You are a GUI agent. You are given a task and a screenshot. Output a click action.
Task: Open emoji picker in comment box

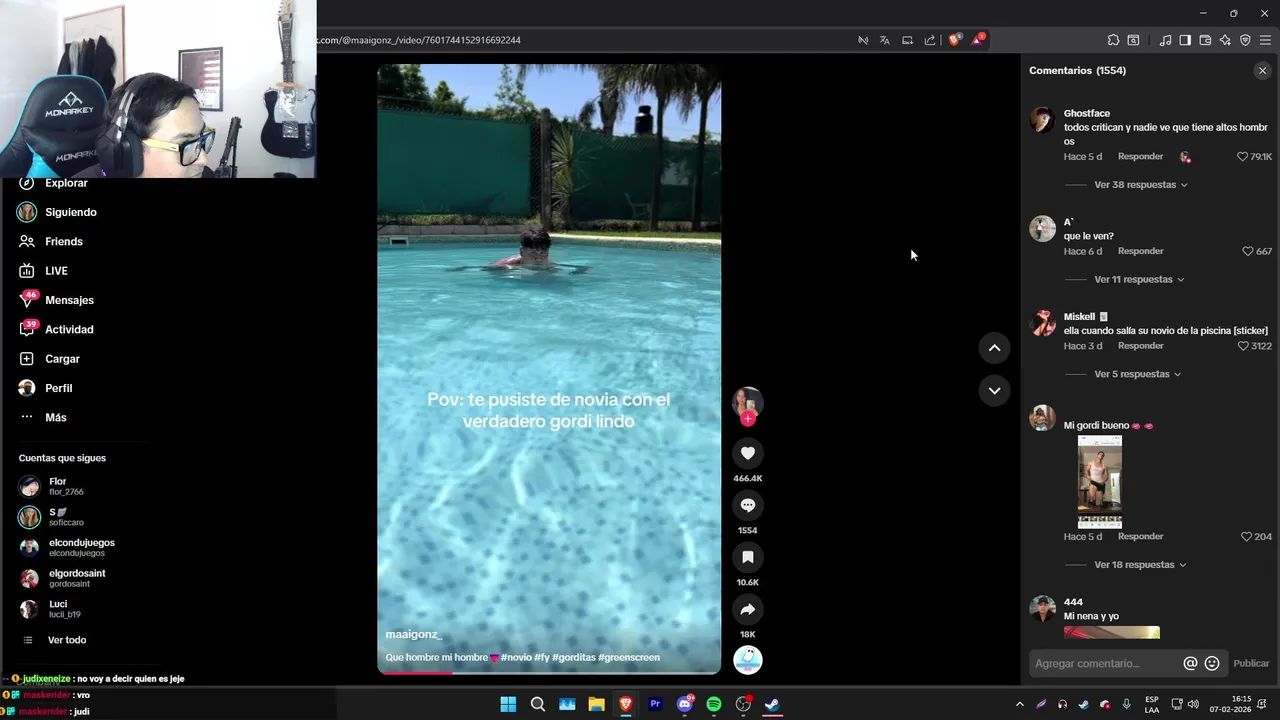point(1212,664)
